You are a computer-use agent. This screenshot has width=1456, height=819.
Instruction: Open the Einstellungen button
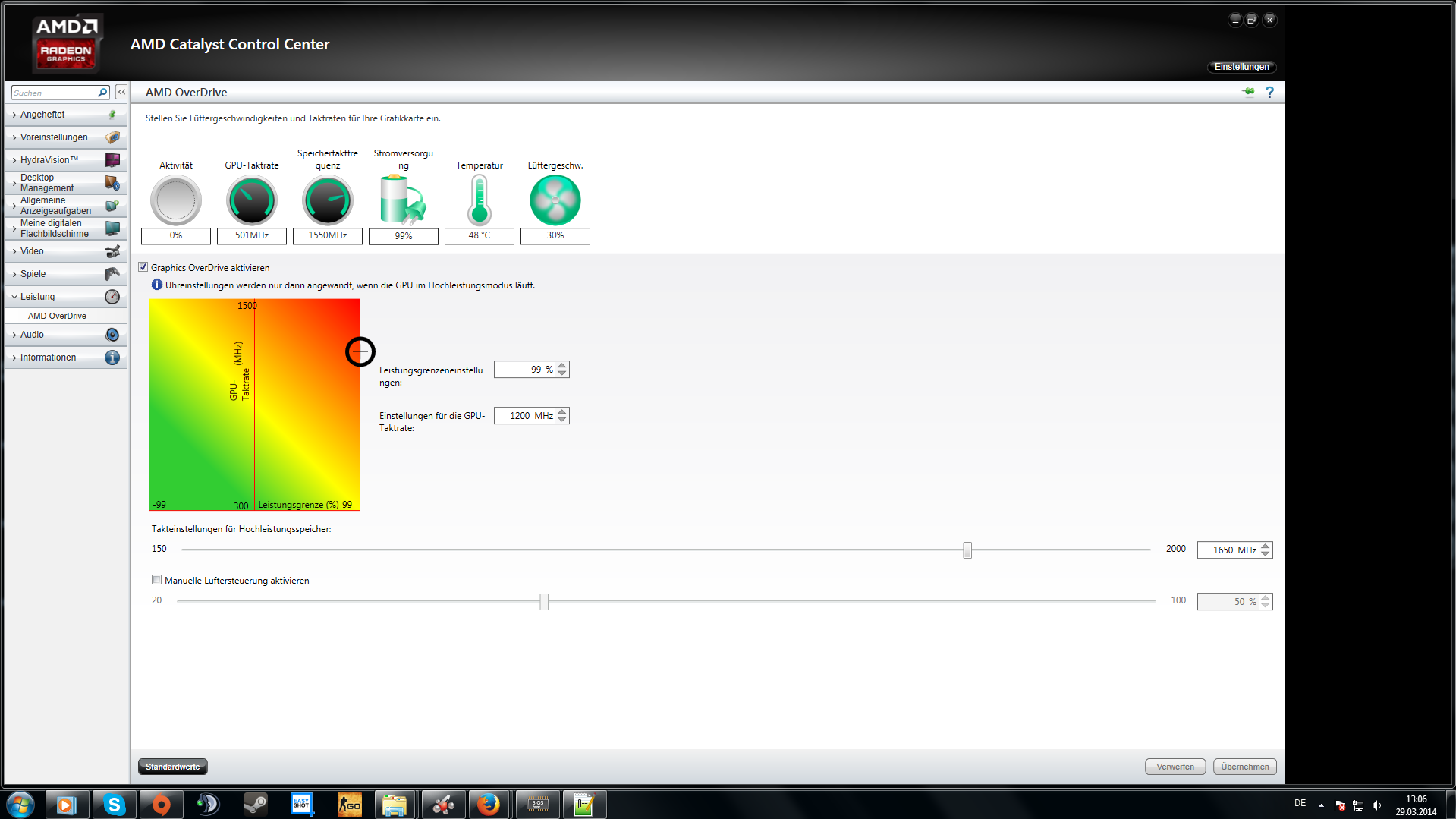[1242, 67]
